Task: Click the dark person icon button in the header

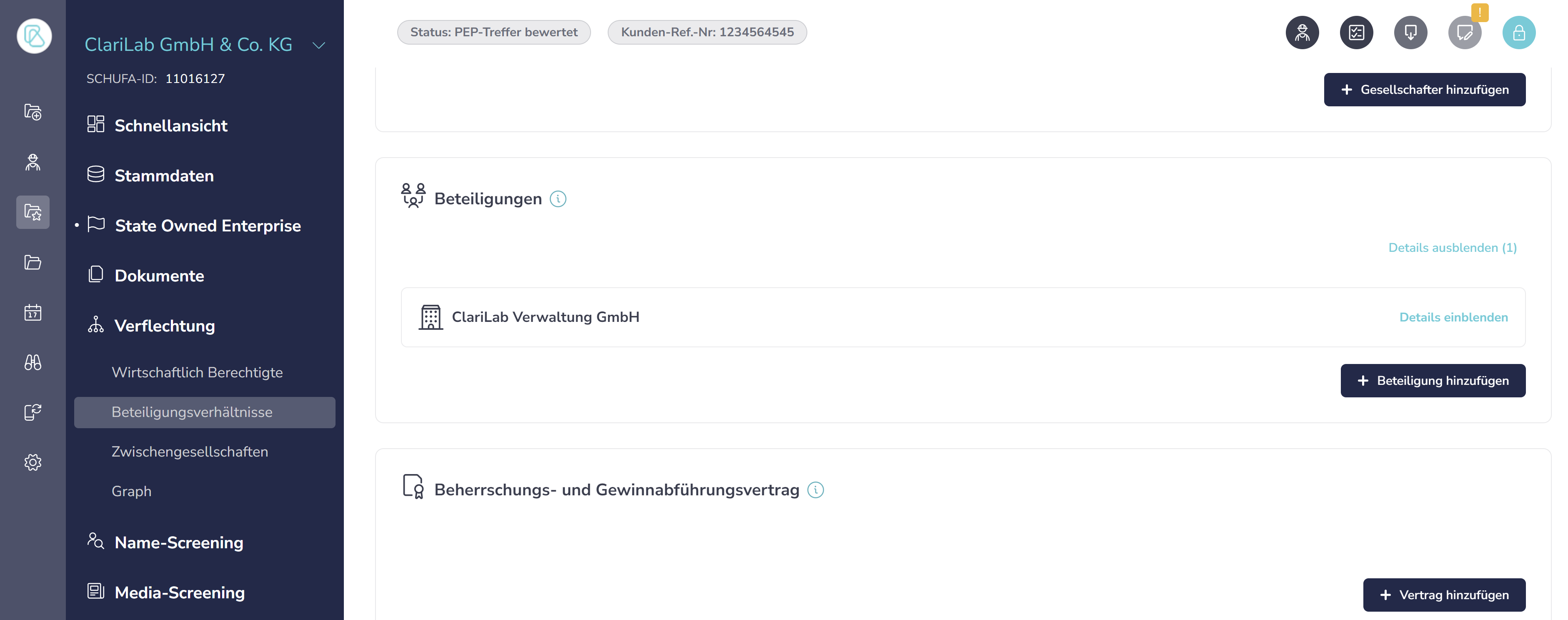Action: 1302,32
